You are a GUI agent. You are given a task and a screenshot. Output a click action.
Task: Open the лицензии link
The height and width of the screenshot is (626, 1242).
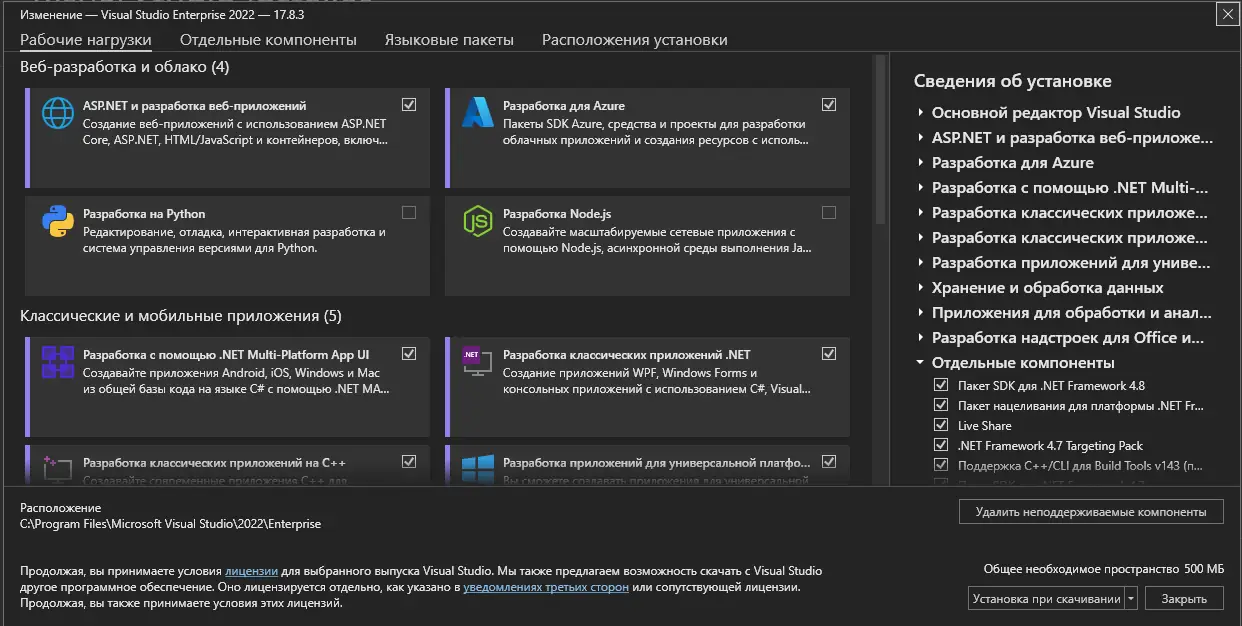tap(250, 570)
